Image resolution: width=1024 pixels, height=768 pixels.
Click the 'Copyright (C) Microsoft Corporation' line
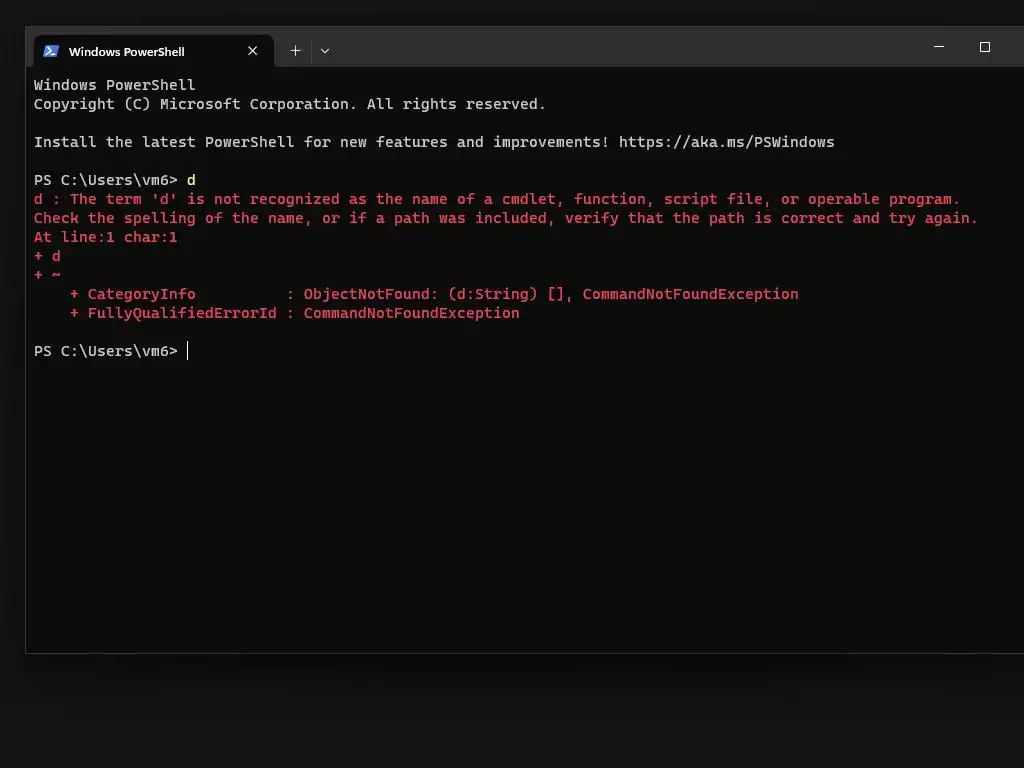point(289,104)
